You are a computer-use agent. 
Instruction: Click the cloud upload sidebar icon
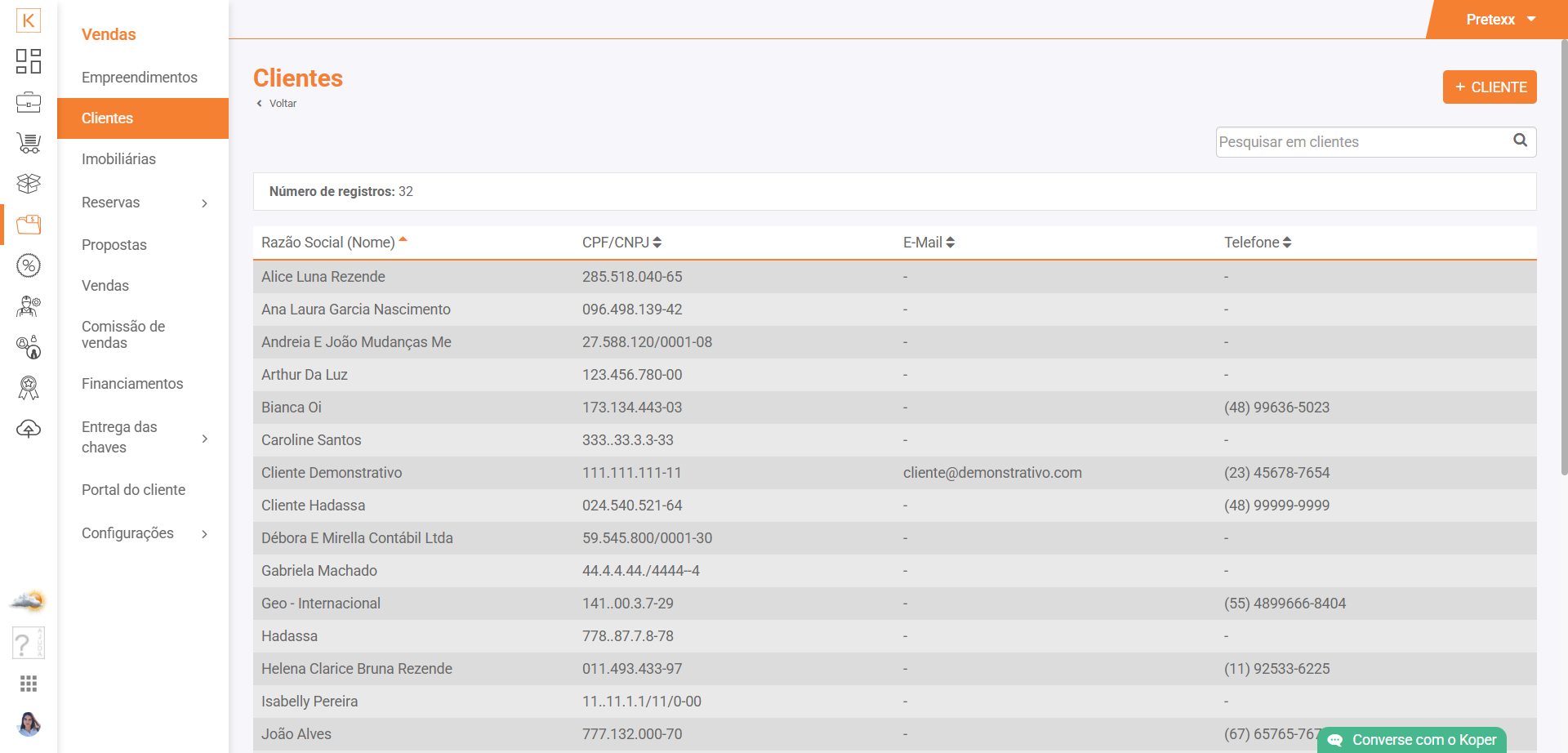pyautogui.click(x=29, y=429)
